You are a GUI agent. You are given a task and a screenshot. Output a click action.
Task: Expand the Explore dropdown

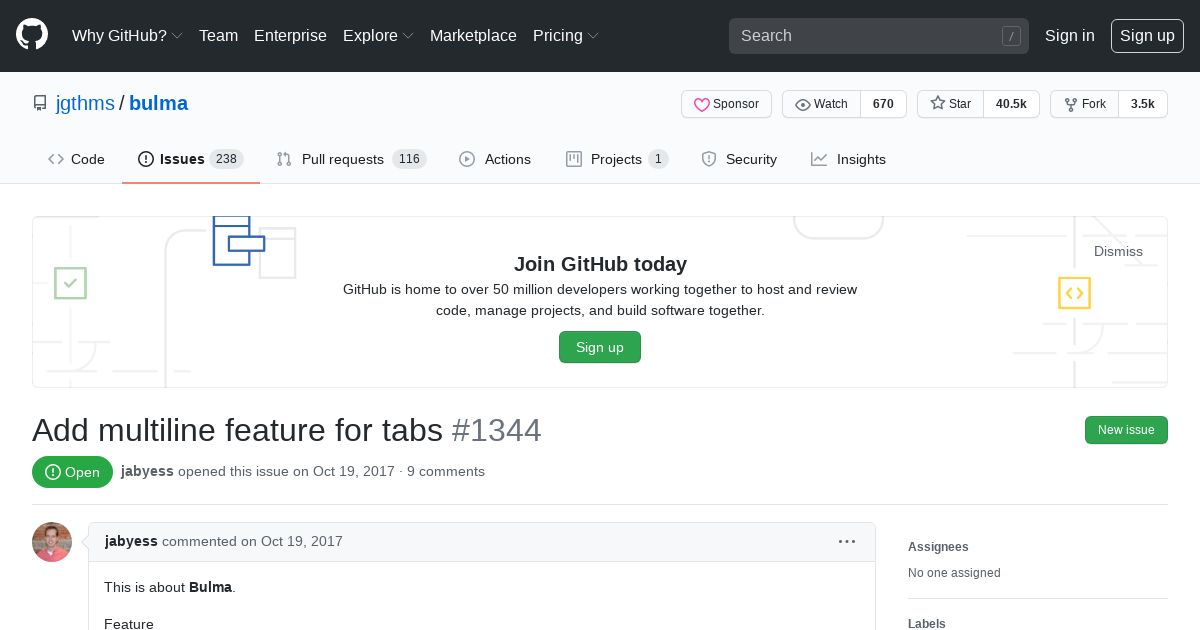point(378,35)
